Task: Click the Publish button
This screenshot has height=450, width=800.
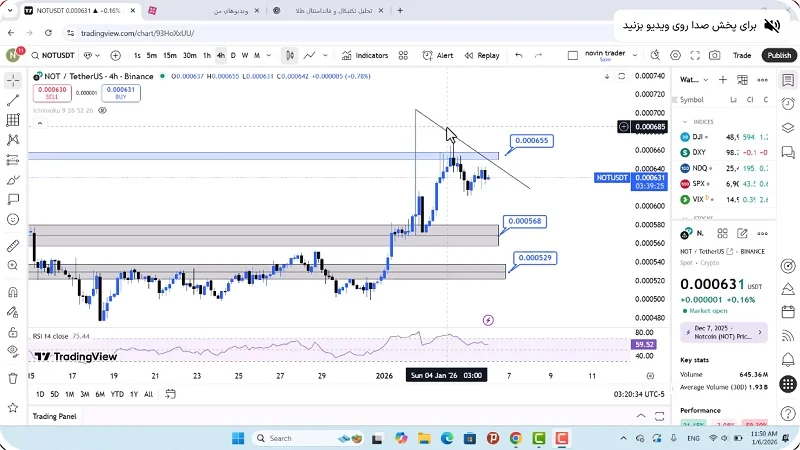Action: pos(779,56)
